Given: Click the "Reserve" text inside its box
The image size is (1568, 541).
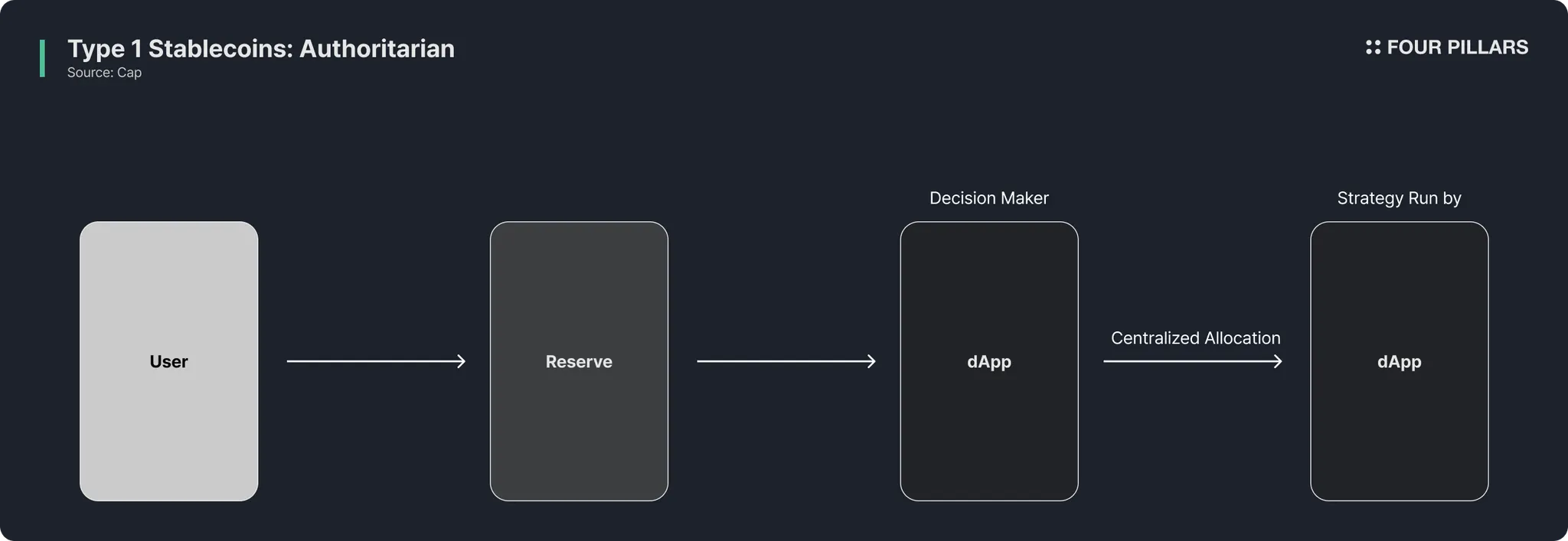Looking at the screenshot, I should 579,362.
